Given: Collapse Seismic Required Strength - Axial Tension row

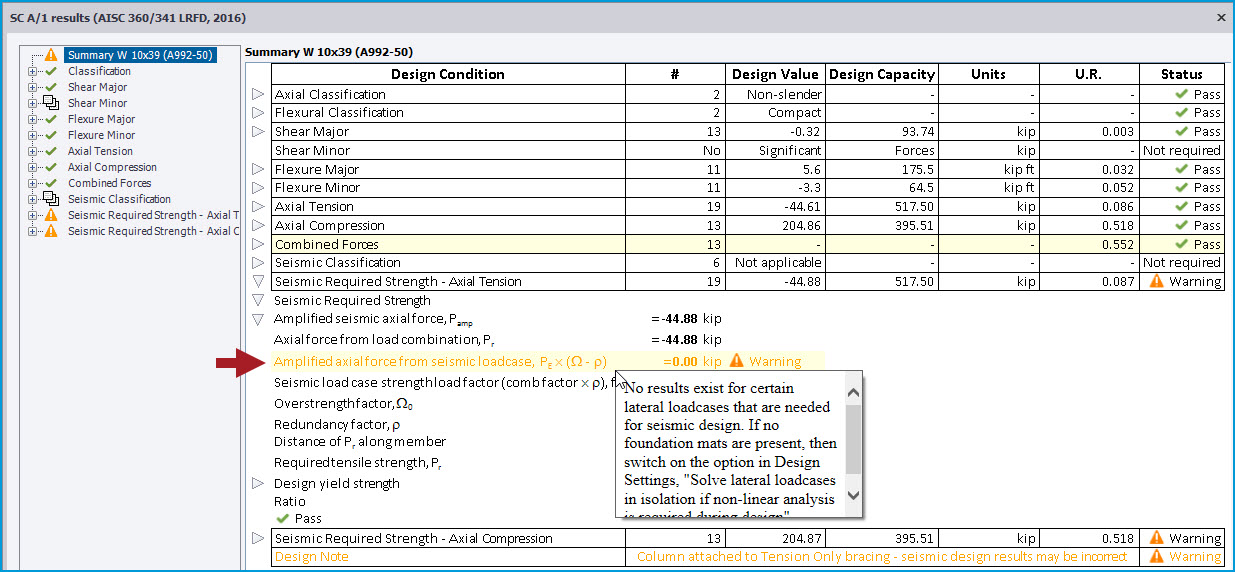Looking at the screenshot, I should pos(258,282).
